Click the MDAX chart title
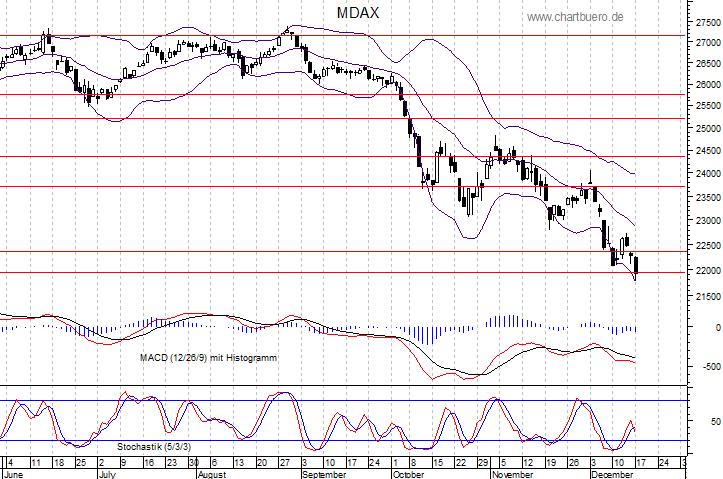The image size is (723, 479). point(357,12)
